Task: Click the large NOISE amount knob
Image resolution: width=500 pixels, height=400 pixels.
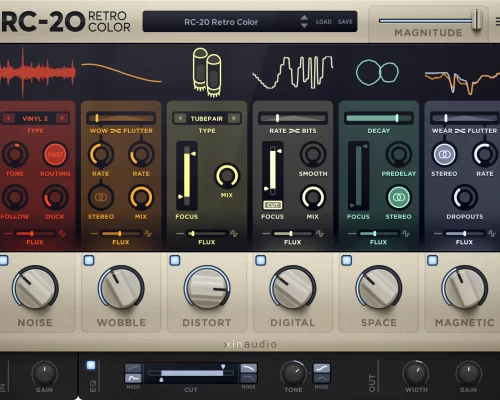Action: pyautogui.click(x=35, y=287)
